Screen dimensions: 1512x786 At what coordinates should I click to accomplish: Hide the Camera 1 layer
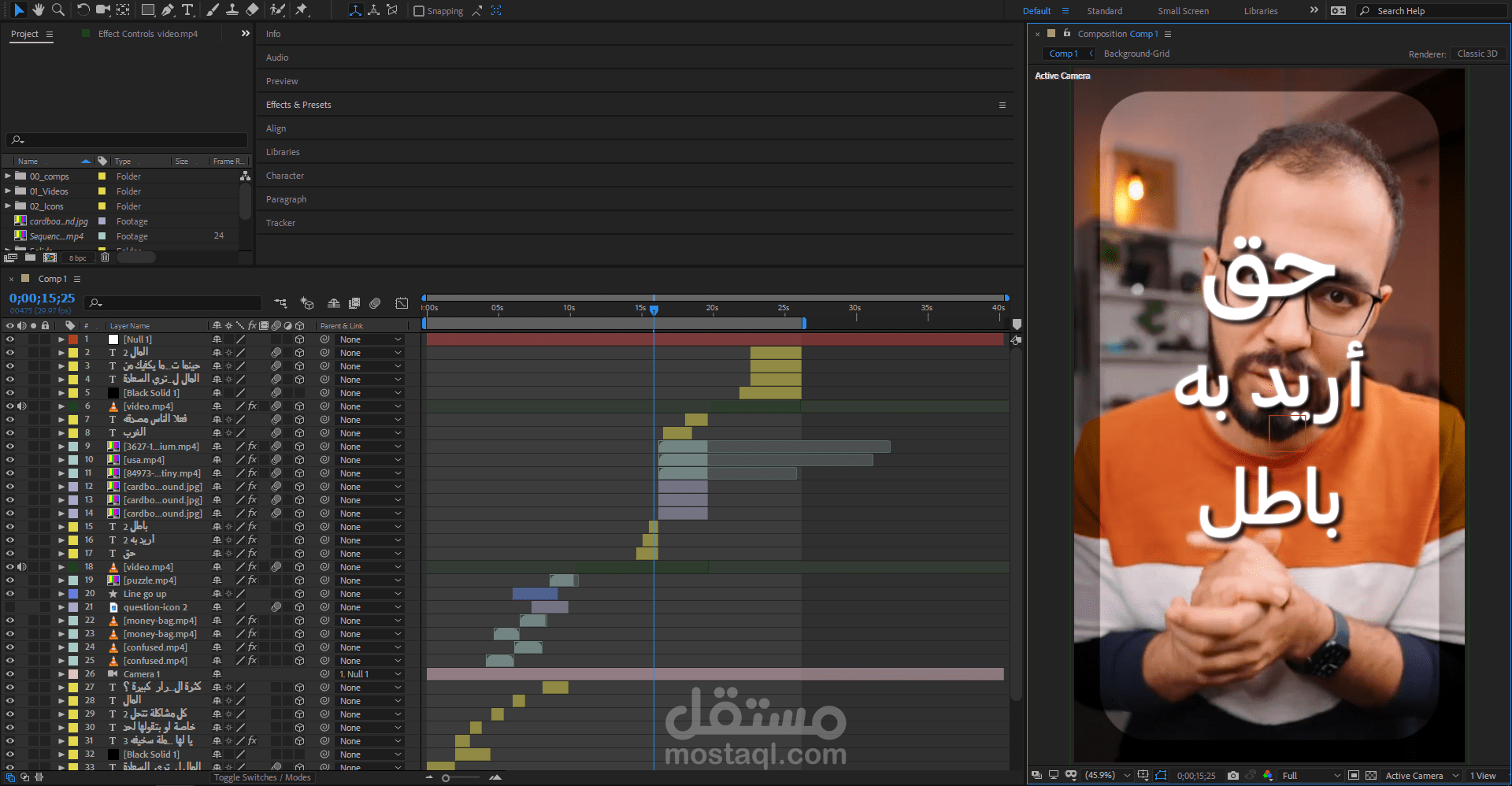(10, 674)
